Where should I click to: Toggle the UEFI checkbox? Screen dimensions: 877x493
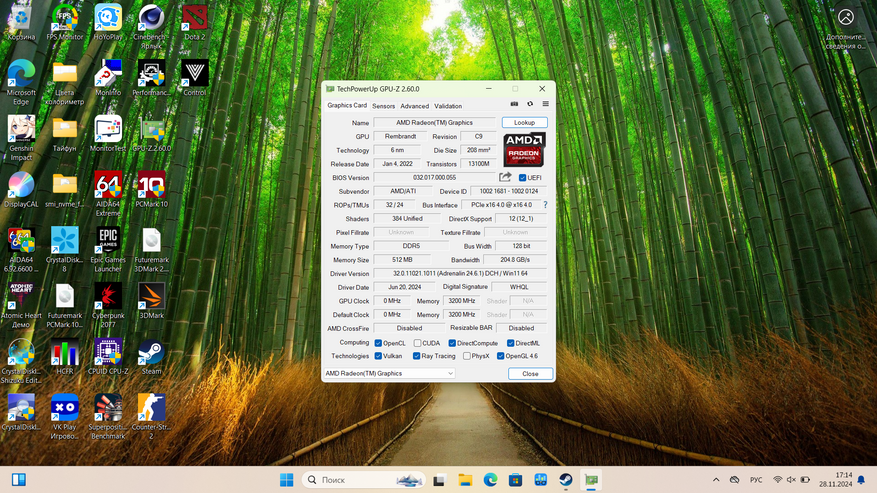tap(522, 178)
